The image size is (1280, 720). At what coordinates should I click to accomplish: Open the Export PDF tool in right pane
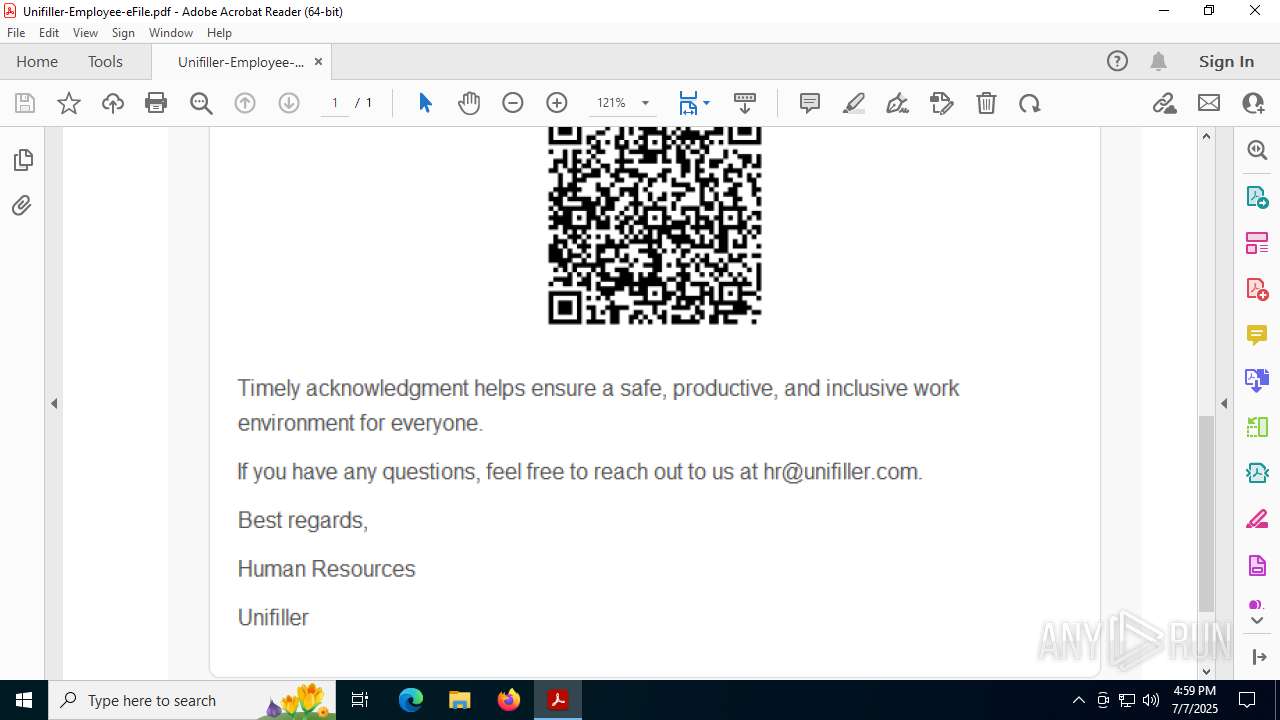point(1257,197)
